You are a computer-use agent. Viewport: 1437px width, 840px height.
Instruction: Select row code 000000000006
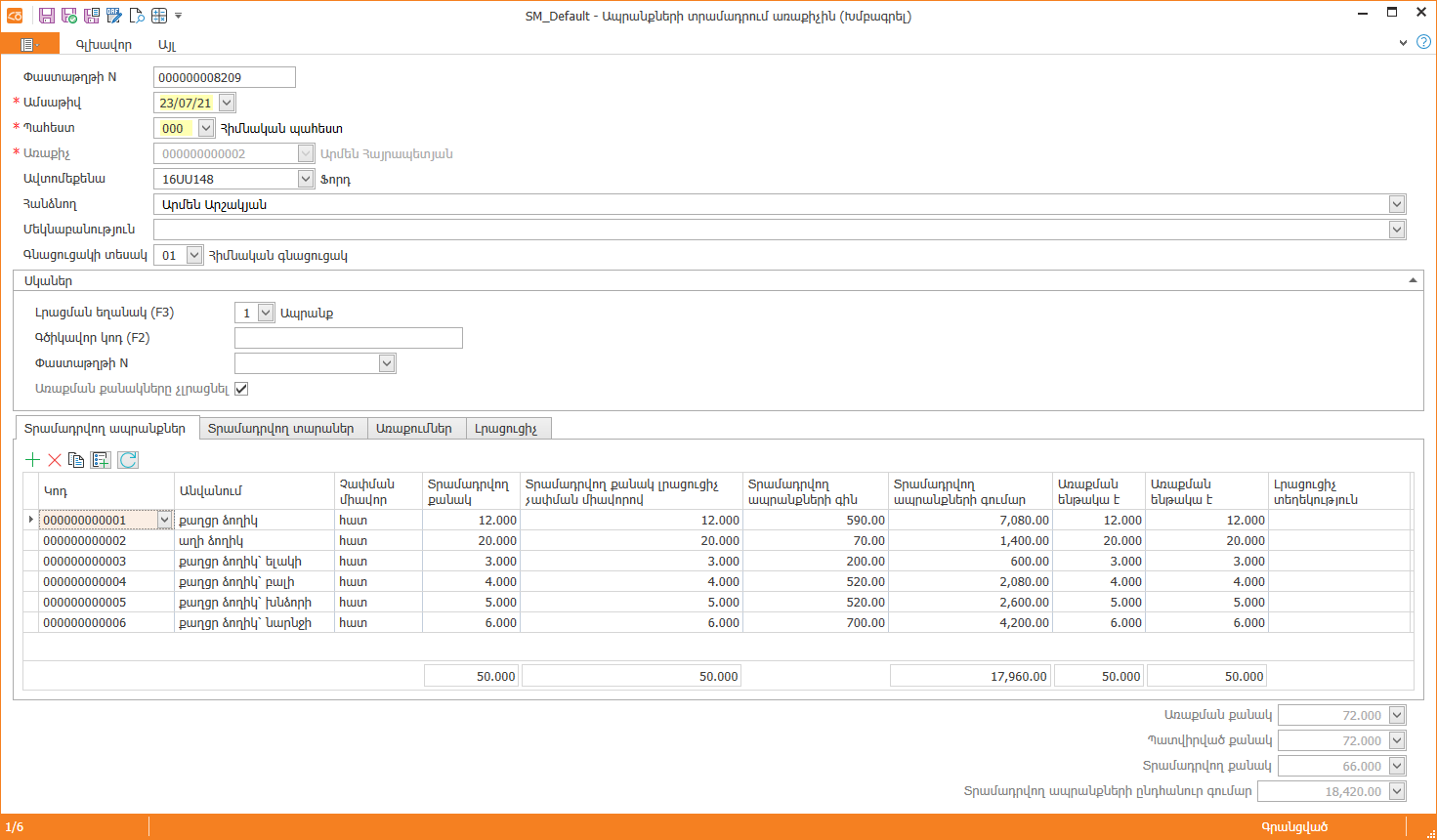[x=106, y=623]
